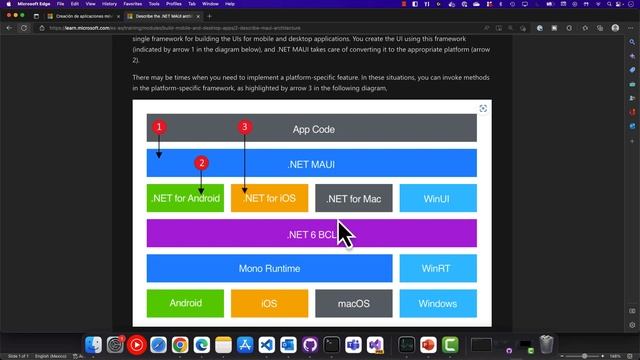The height and width of the screenshot is (360, 640).
Task: Launch Terminal from the Dock
Action: coord(331,345)
